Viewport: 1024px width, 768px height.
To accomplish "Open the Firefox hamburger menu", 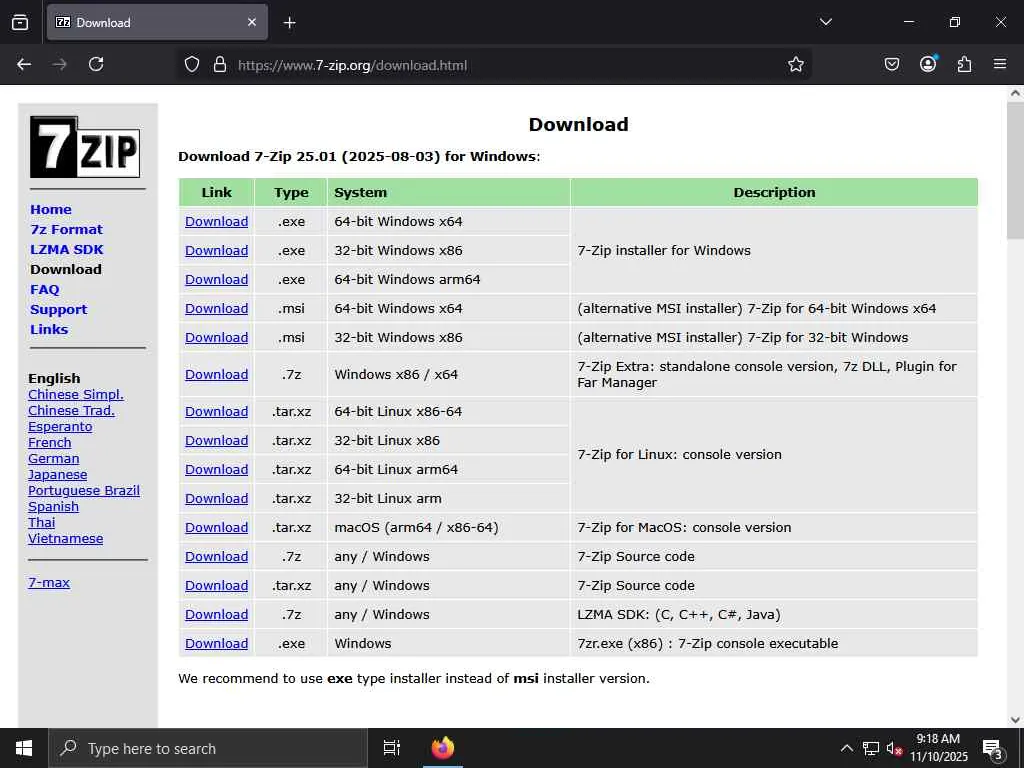I will (x=1000, y=64).
